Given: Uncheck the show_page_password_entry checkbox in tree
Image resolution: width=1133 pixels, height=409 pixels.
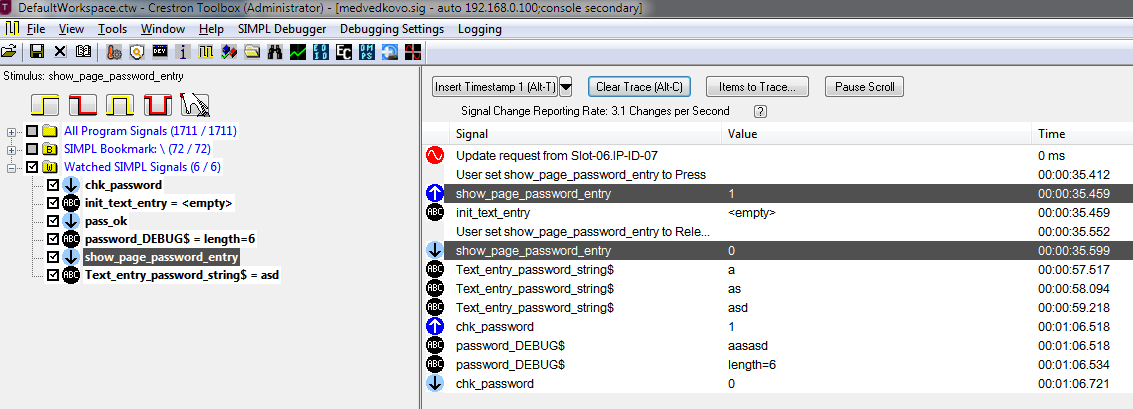Looking at the screenshot, I should (x=53, y=257).
